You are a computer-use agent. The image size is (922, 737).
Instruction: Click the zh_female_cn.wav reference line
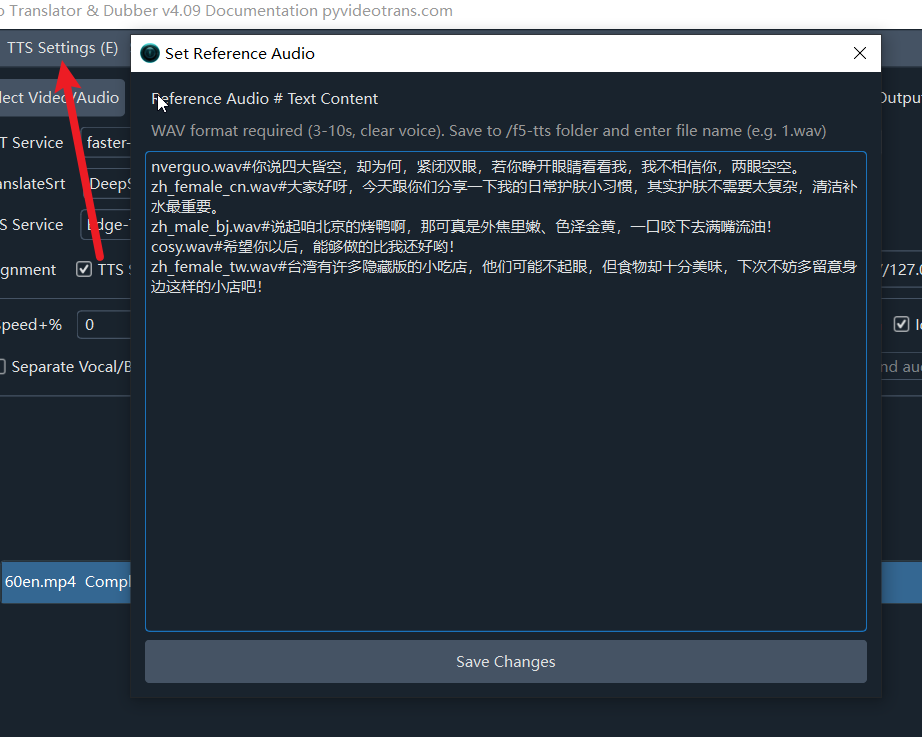tap(504, 197)
